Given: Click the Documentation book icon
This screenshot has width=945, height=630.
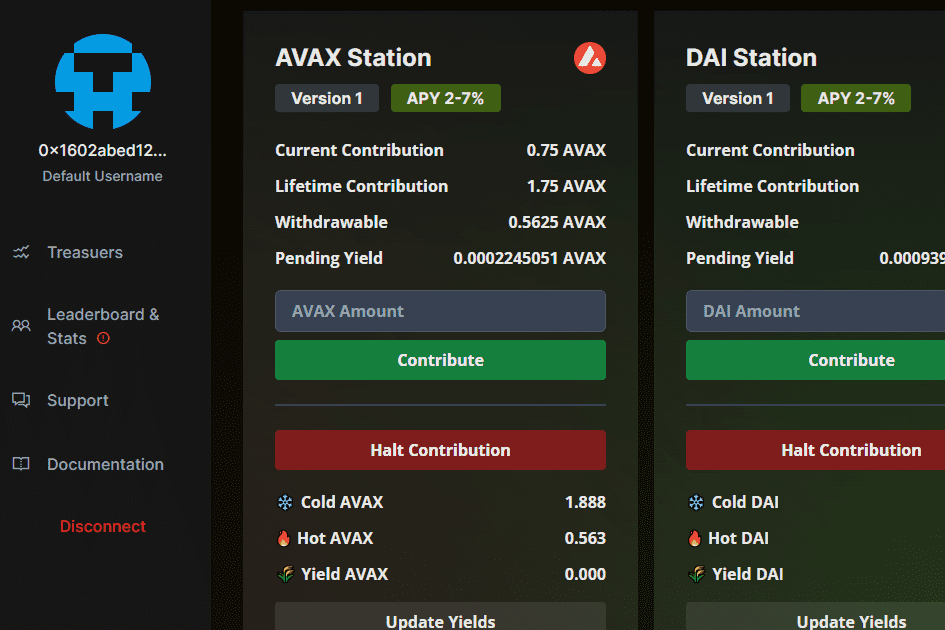Looking at the screenshot, I should [21, 464].
